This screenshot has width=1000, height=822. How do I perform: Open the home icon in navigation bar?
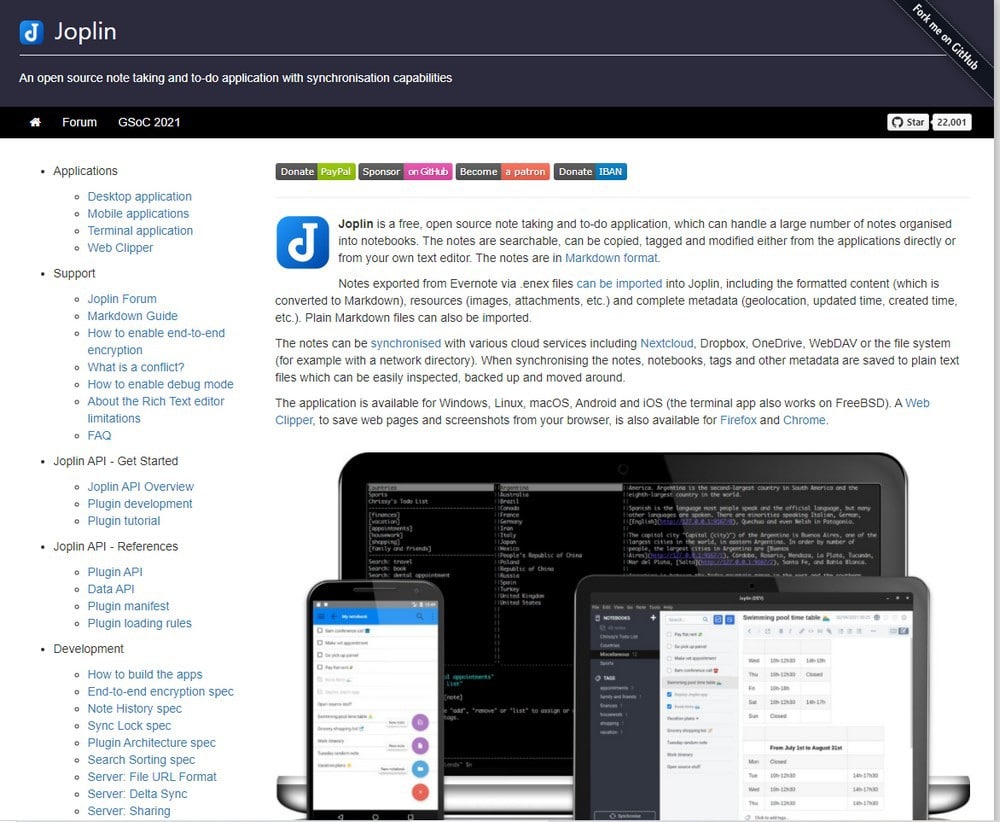click(x=36, y=122)
